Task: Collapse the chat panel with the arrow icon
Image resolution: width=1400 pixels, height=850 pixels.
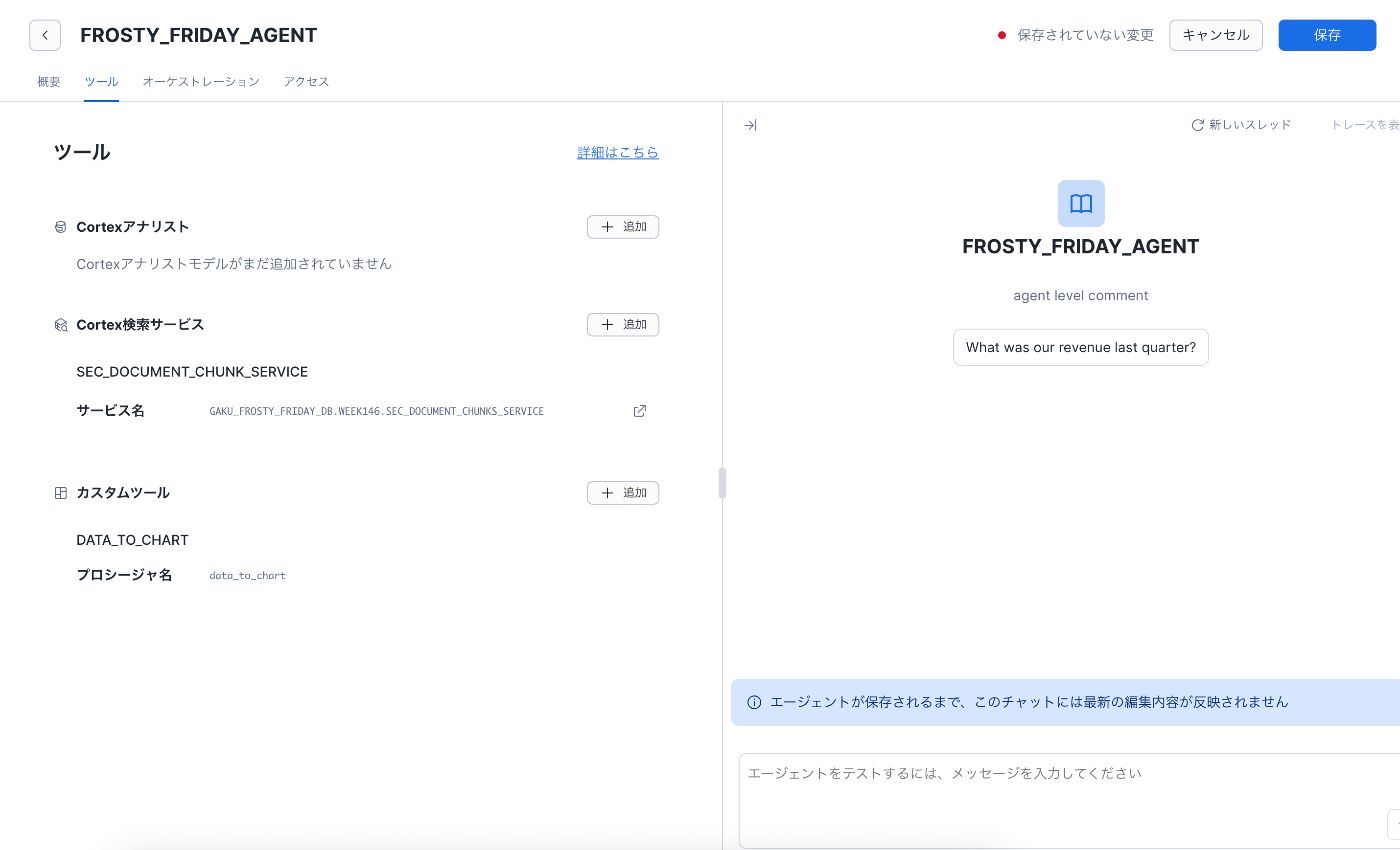Action: coord(750,125)
